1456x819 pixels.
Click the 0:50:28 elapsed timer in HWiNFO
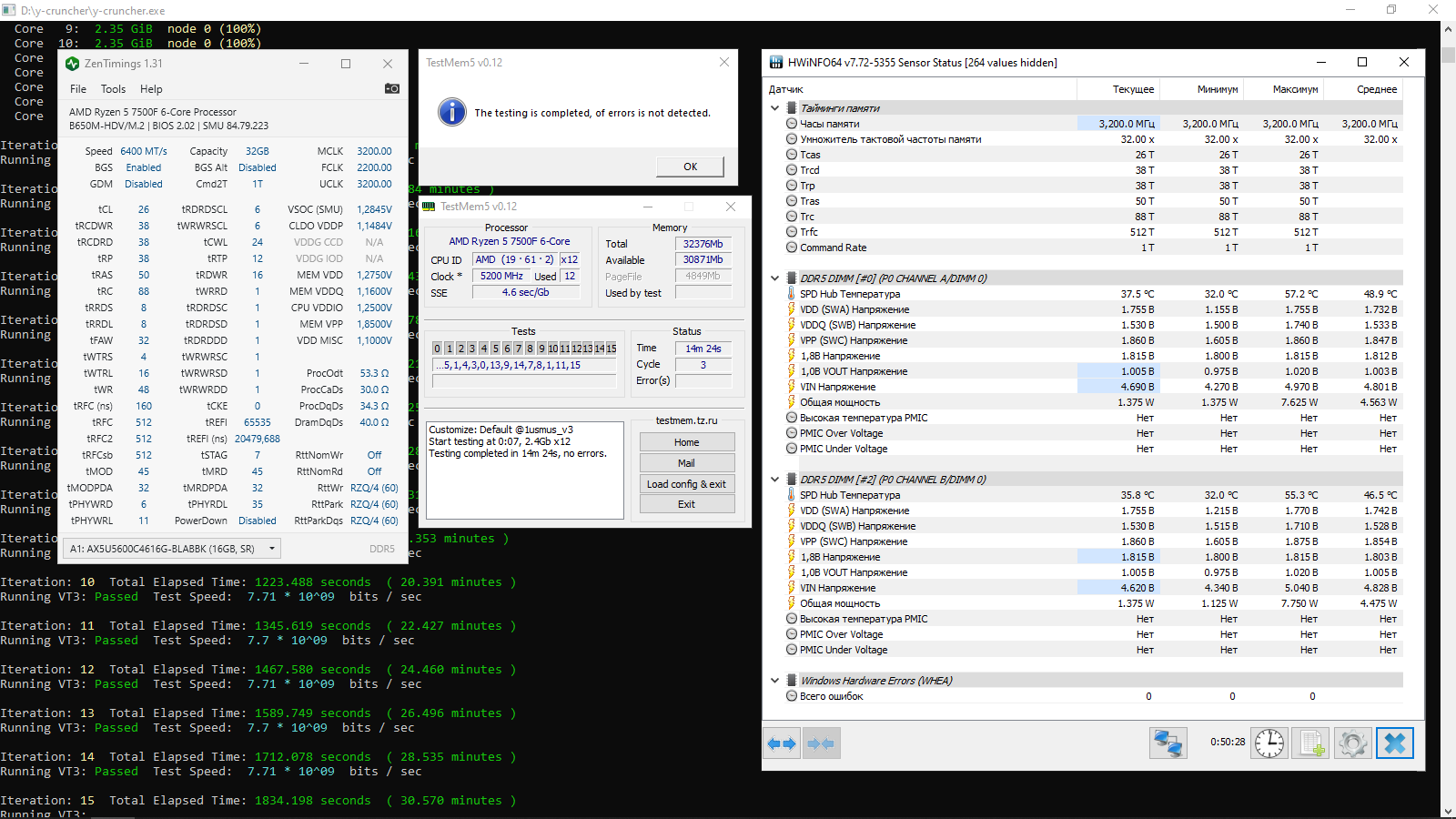[x=1228, y=742]
